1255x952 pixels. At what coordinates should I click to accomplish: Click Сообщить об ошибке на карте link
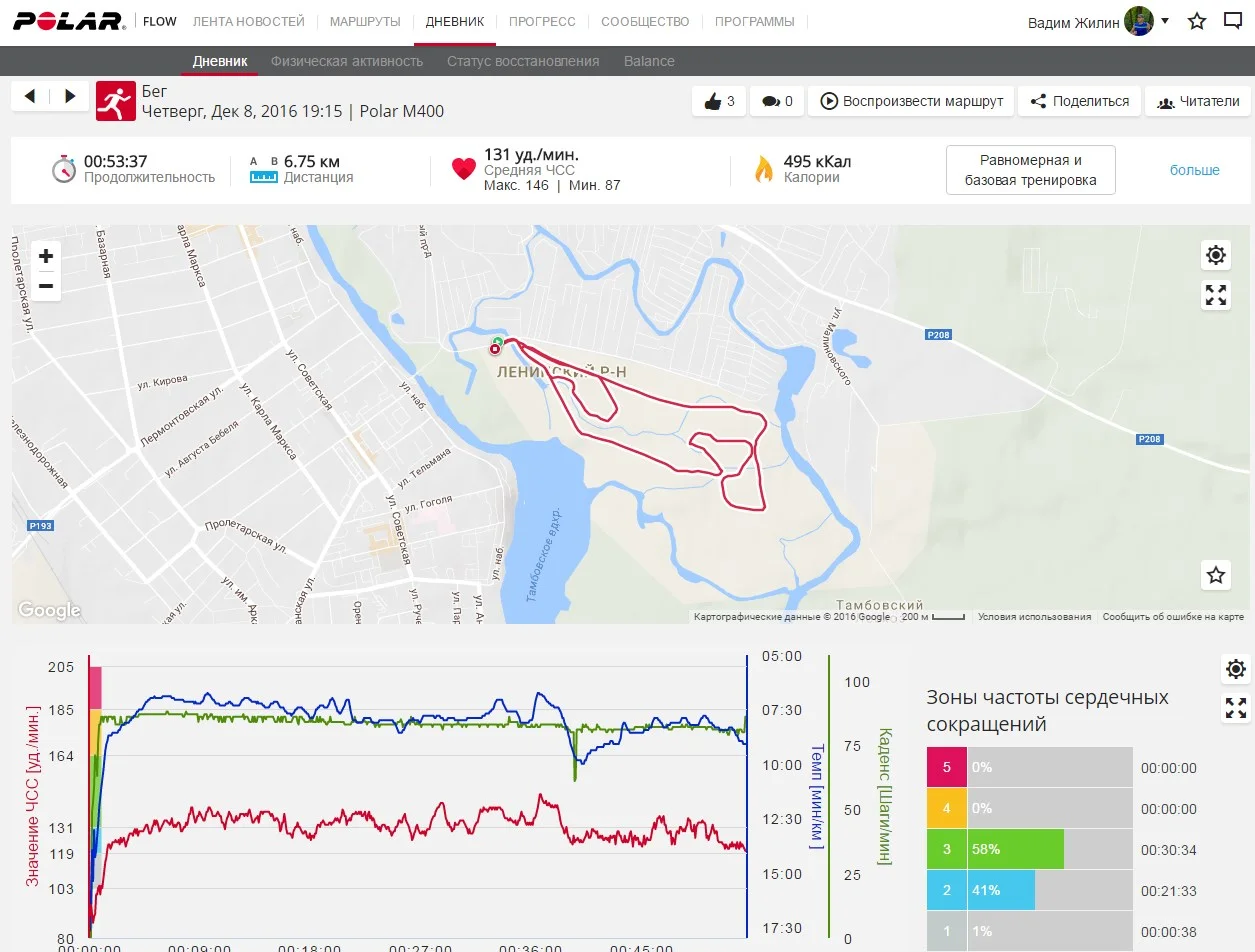click(1173, 617)
